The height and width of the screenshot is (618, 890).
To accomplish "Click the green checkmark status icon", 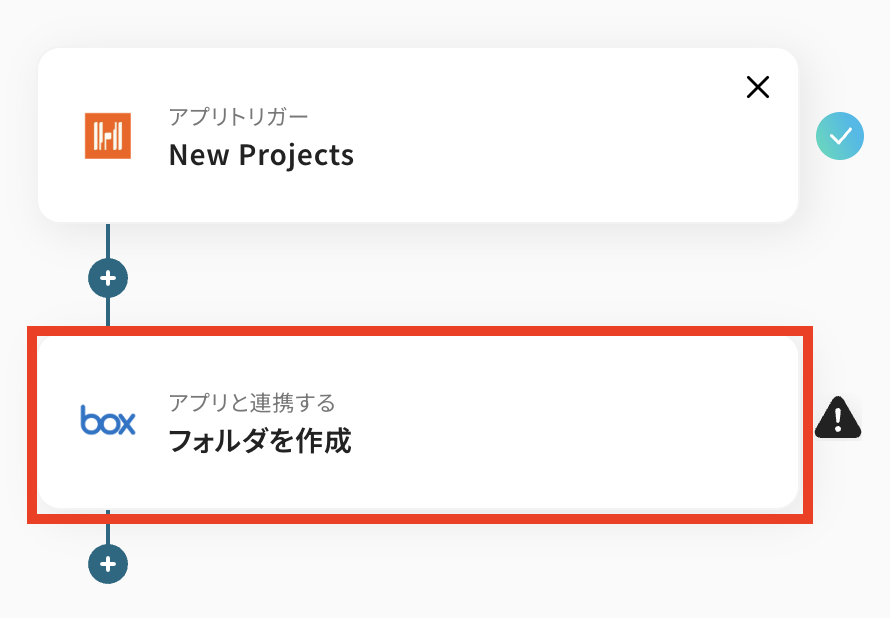I will (x=840, y=136).
